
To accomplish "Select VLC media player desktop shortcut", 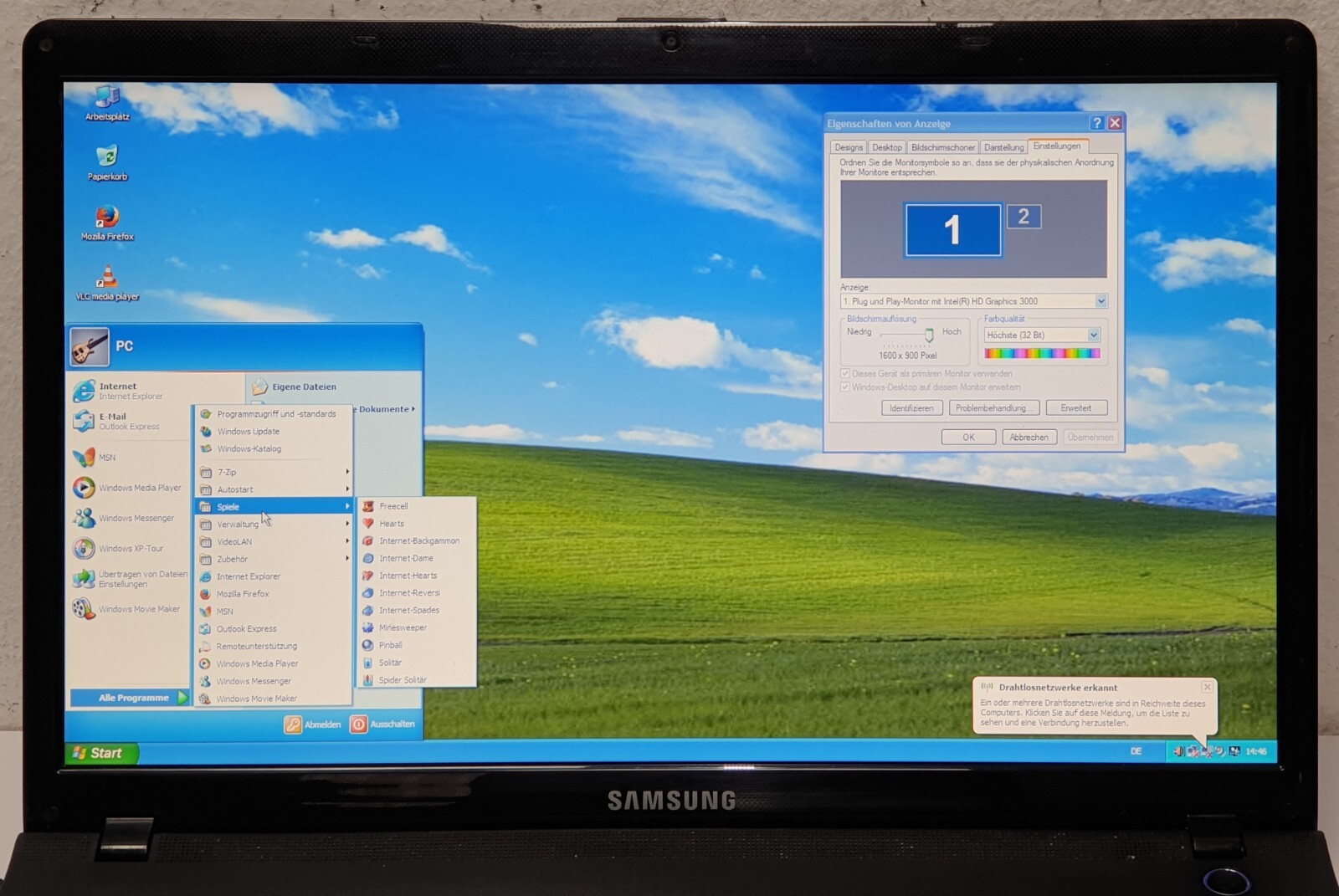I will coord(107,283).
